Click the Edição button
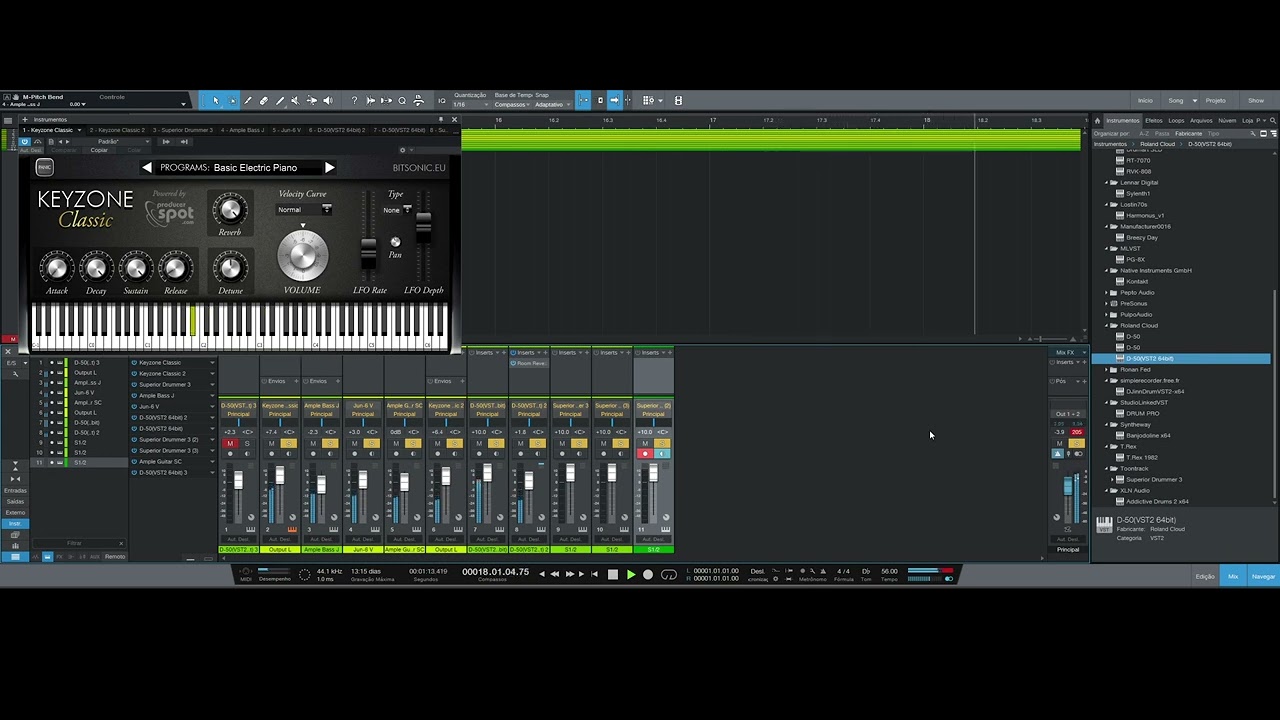This screenshot has height=720, width=1280. pyautogui.click(x=1205, y=576)
